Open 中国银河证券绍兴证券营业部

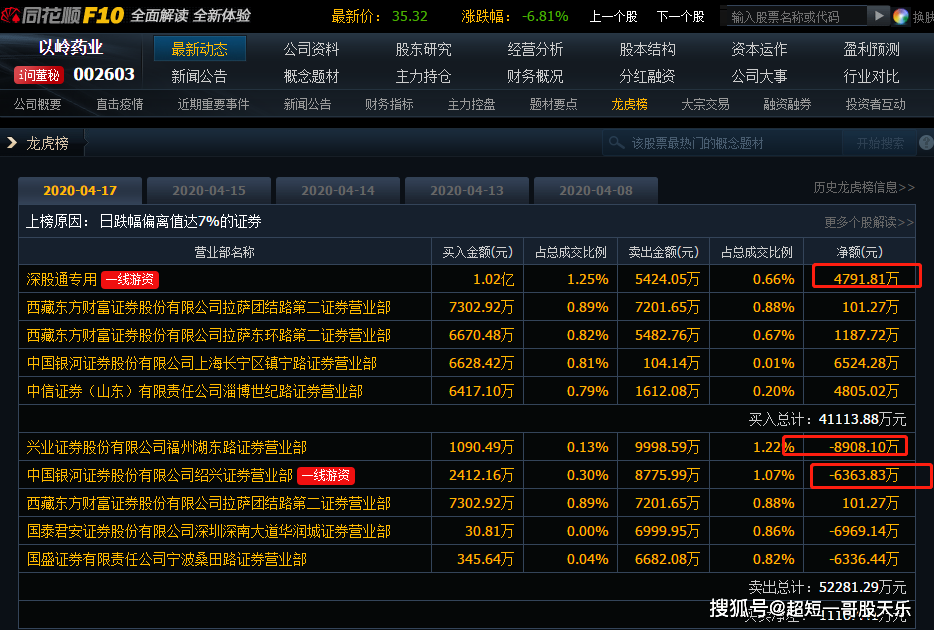[160, 475]
